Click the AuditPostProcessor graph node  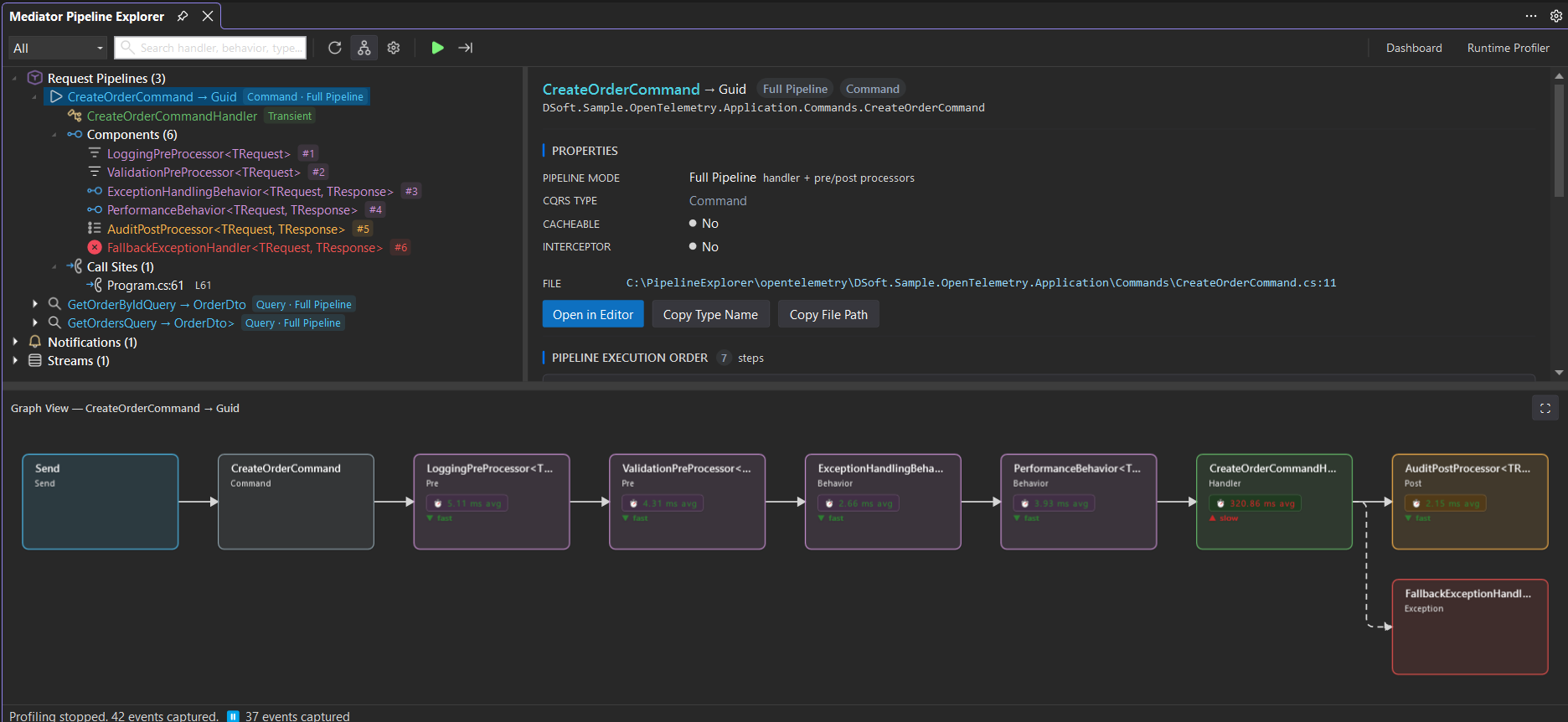pos(1470,502)
